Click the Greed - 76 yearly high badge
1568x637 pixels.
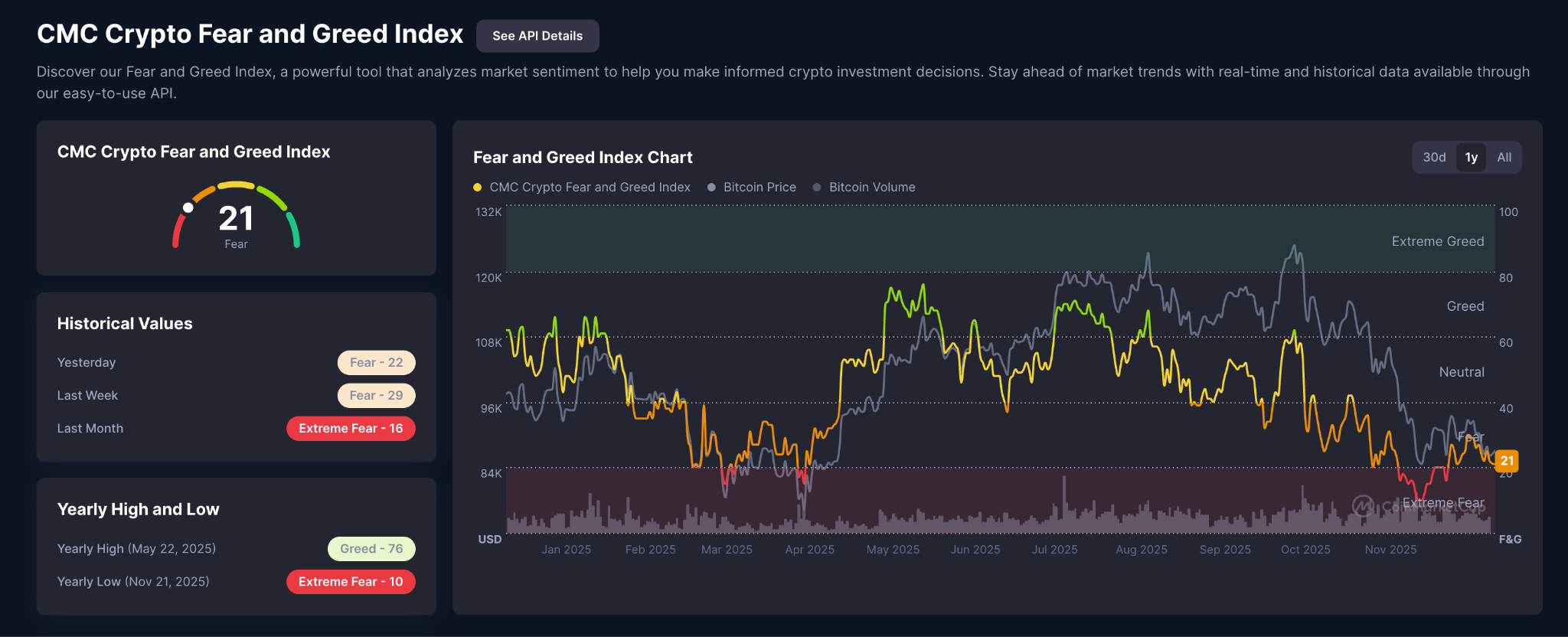(371, 548)
